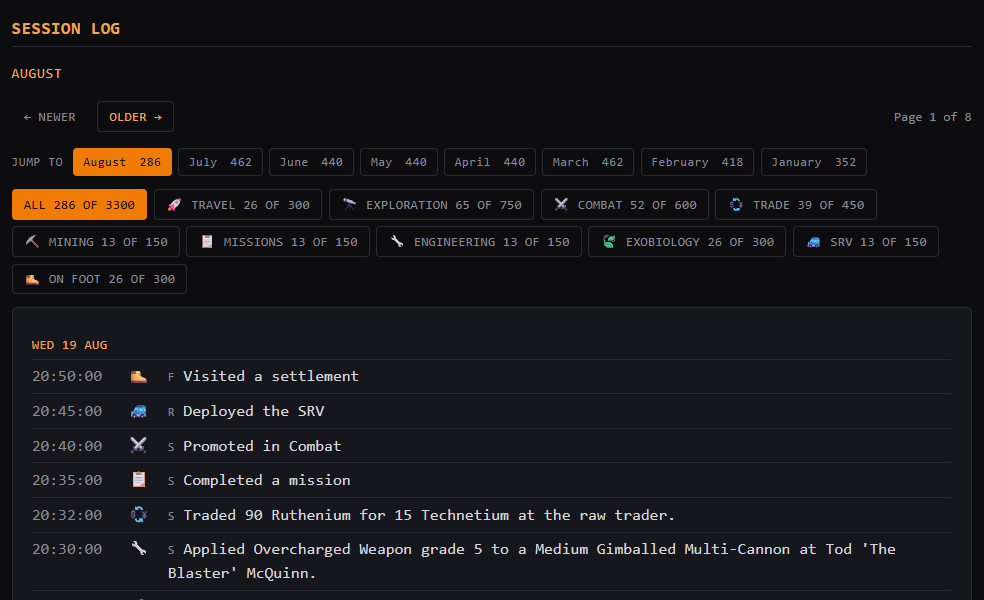Screen dimensions: 984x600
Task: Click the 20:40:00 timestamp
Action: (x=67, y=446)
